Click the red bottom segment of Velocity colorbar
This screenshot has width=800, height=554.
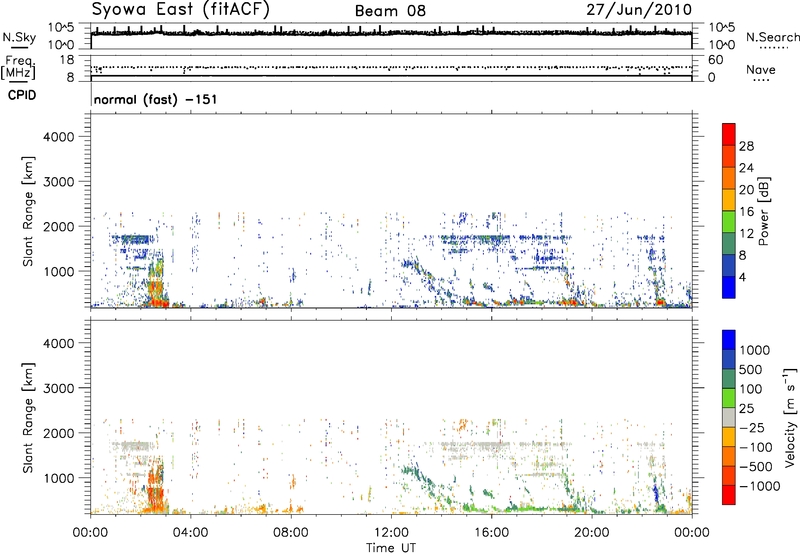click(x=729, y=495)
